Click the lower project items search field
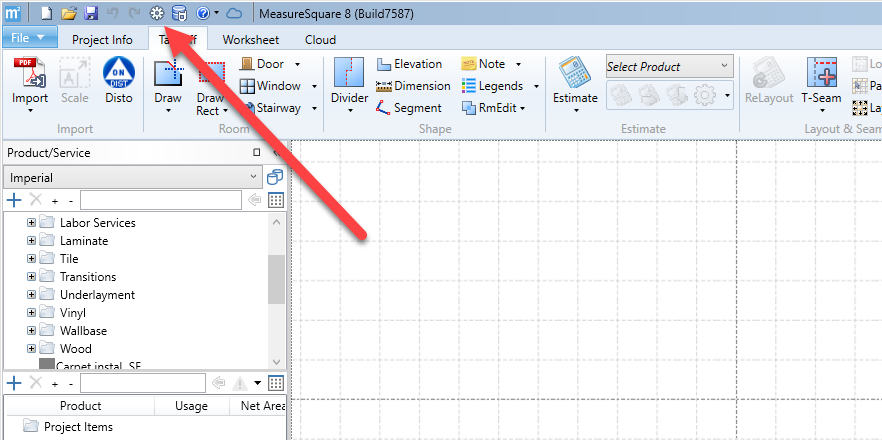 (143, 383)
